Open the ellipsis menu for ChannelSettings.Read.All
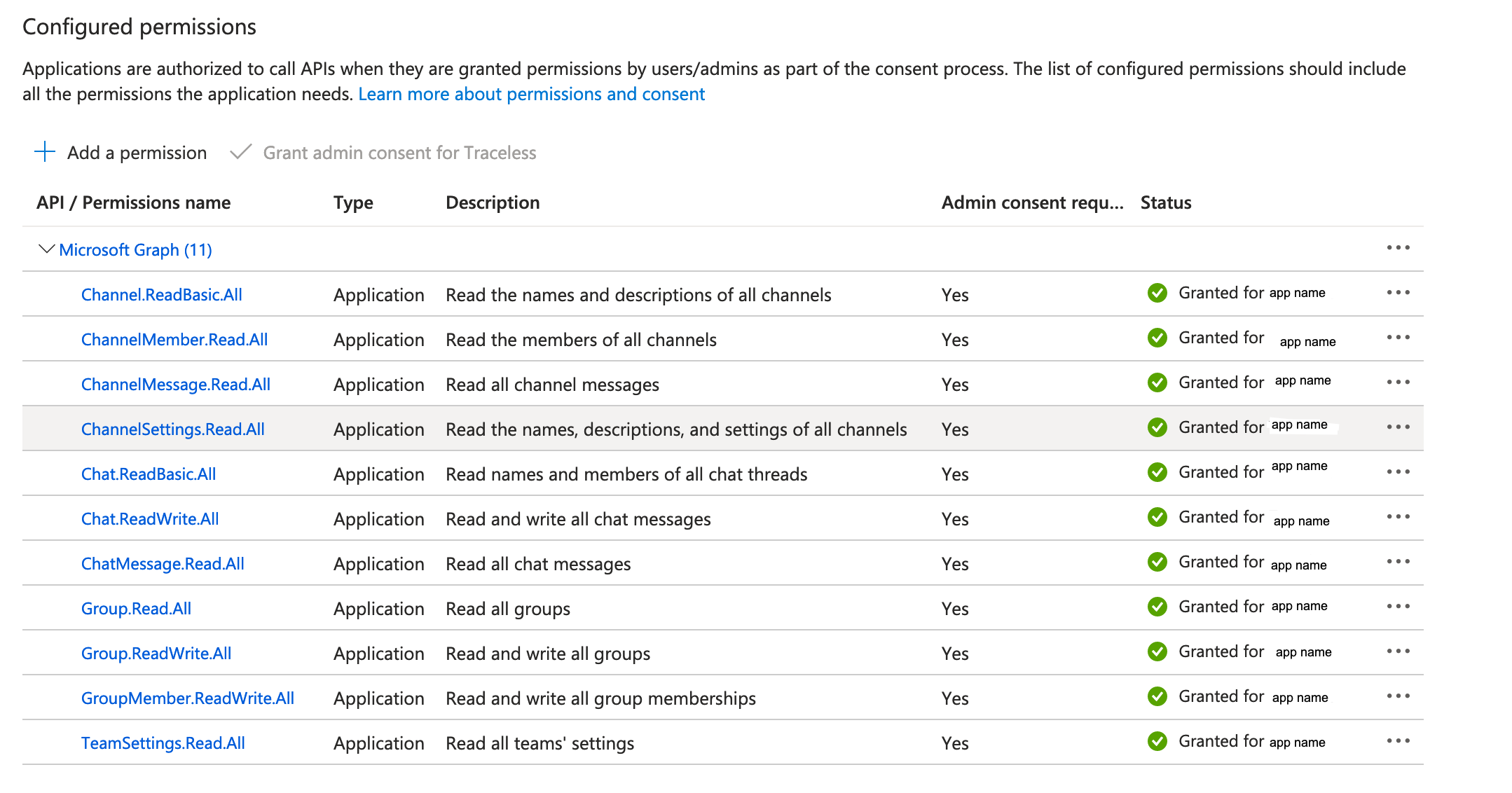The height and width of the screenshot is (793, 1512). click(1398, 427)
